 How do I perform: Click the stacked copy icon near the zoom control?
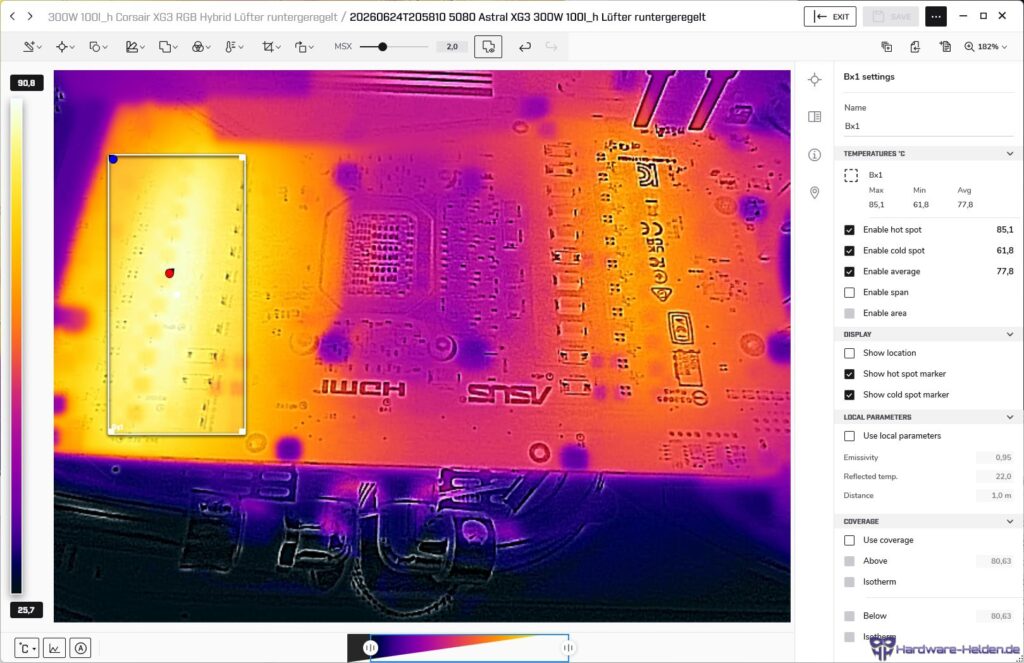(x=886, y=47)
